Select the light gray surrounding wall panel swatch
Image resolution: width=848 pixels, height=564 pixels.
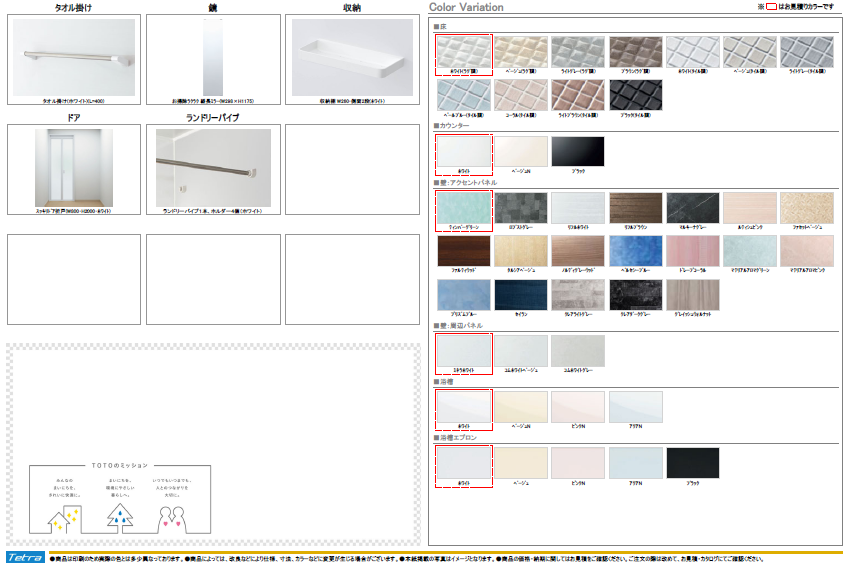coord(578,352)
